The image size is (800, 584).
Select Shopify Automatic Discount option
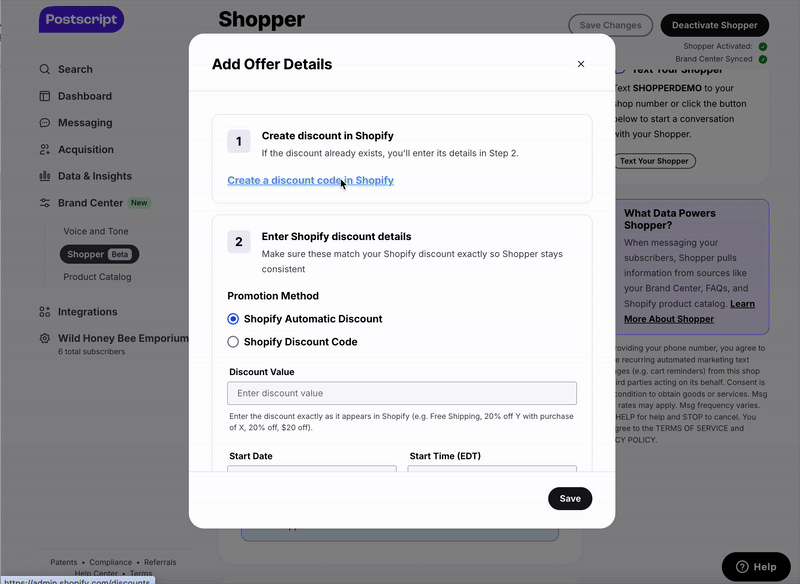pos(232,319)
